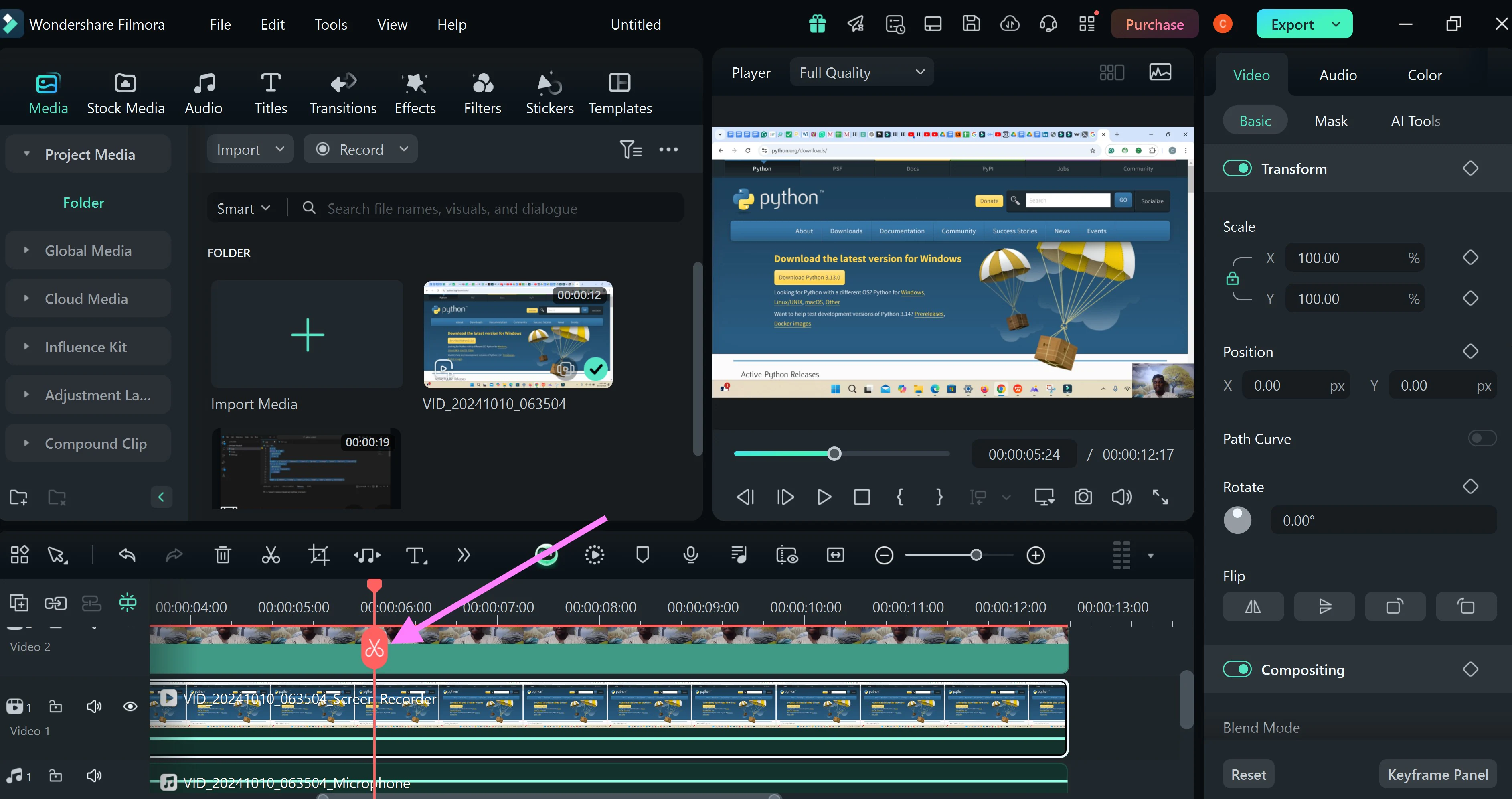Toggle the Transform section on/off
1512x799 pixels.
point(1238,168)
